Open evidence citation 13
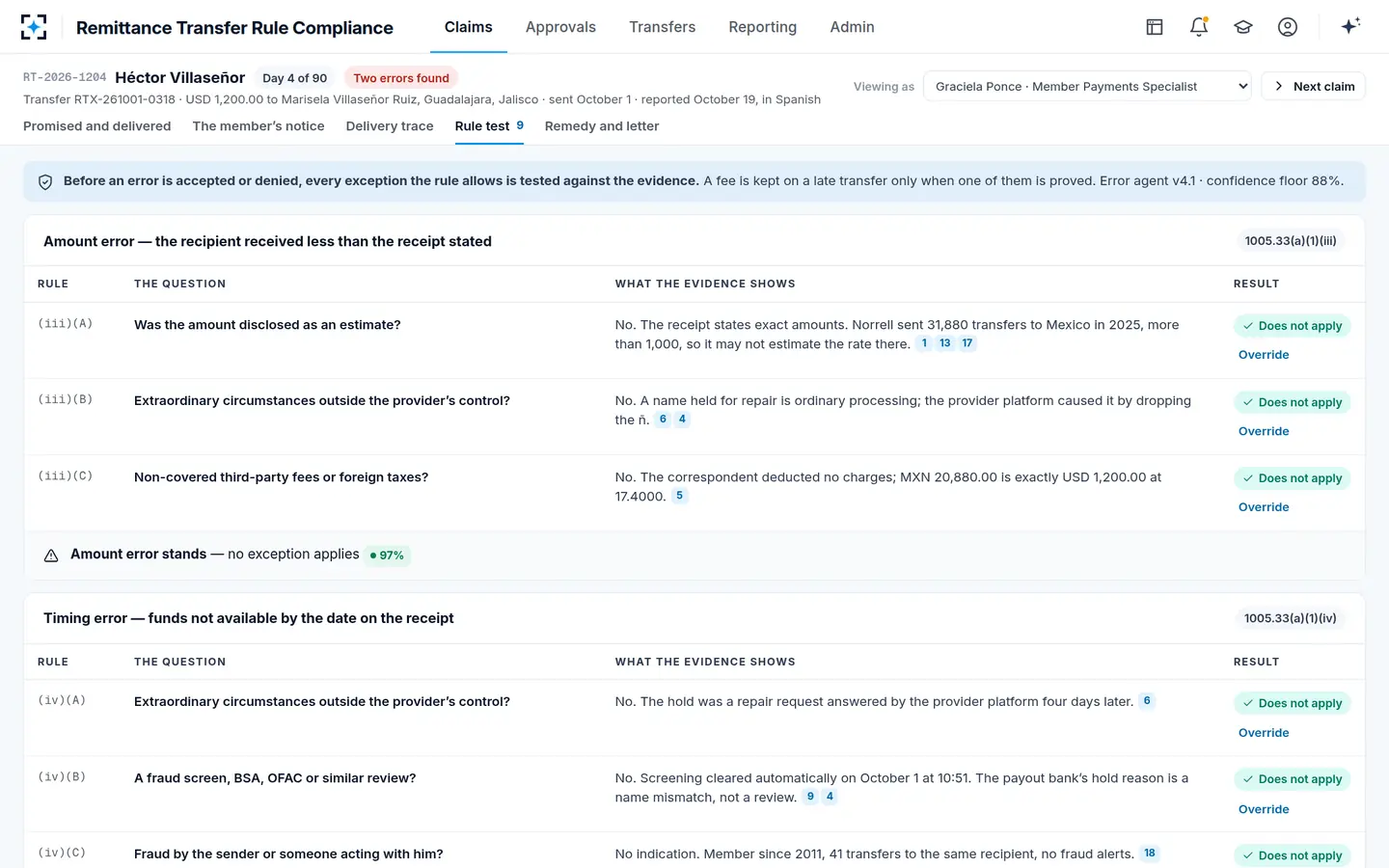This screenshot has height=868, width=1389. click(945, 343)
